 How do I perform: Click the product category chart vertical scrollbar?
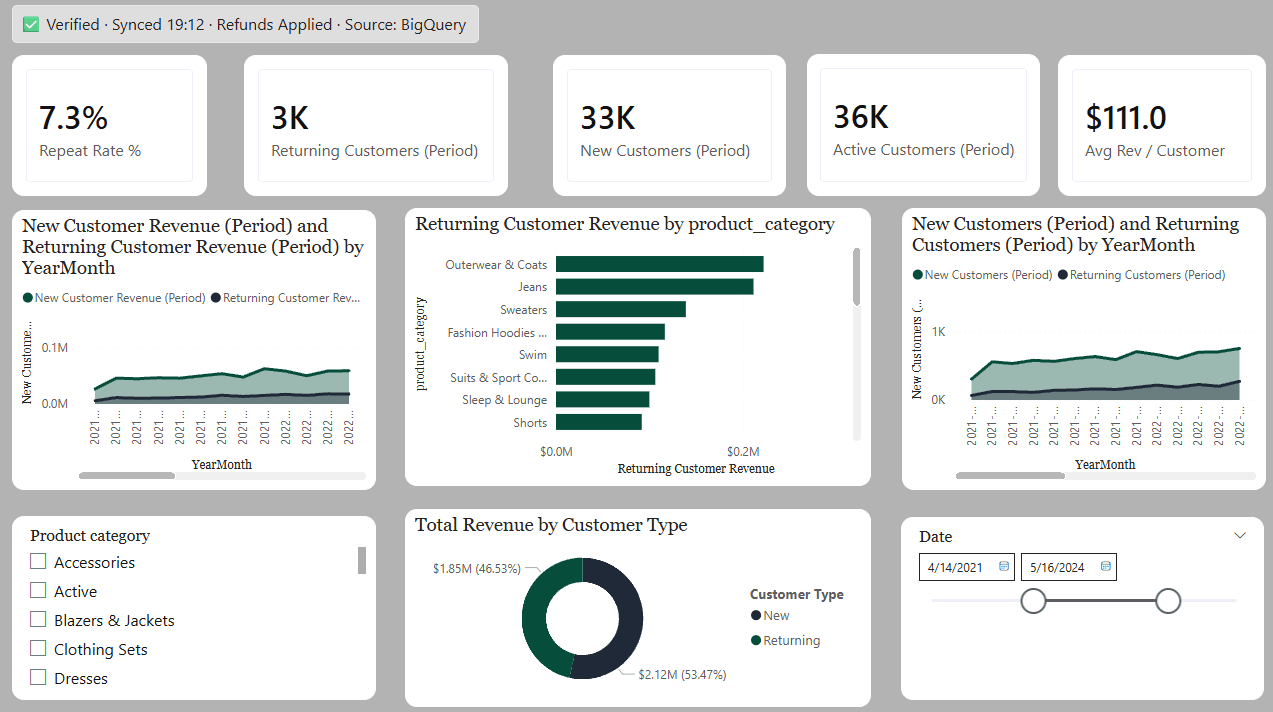(856, 277)
